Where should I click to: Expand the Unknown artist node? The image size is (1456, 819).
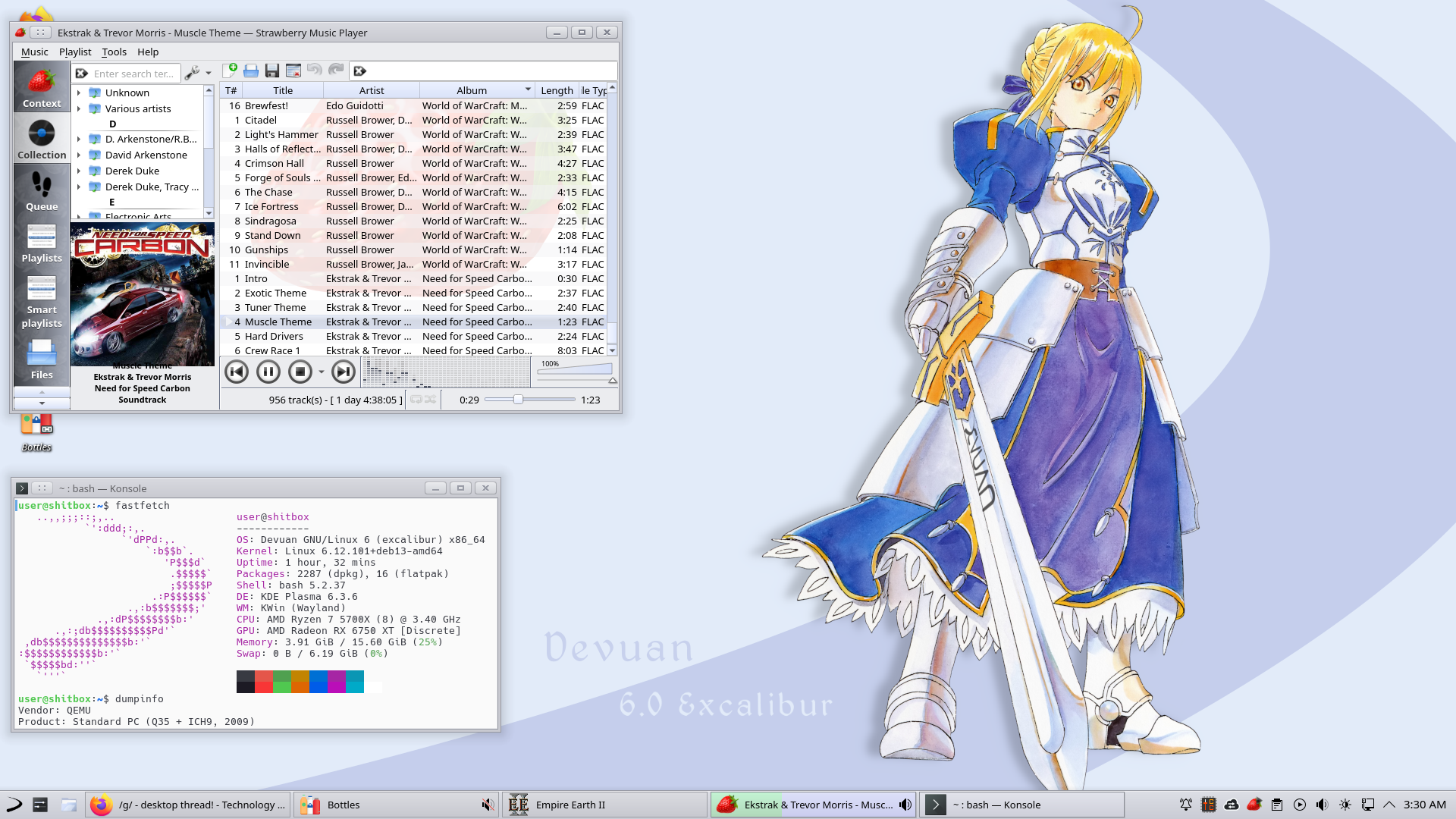[x=79, y=93]
